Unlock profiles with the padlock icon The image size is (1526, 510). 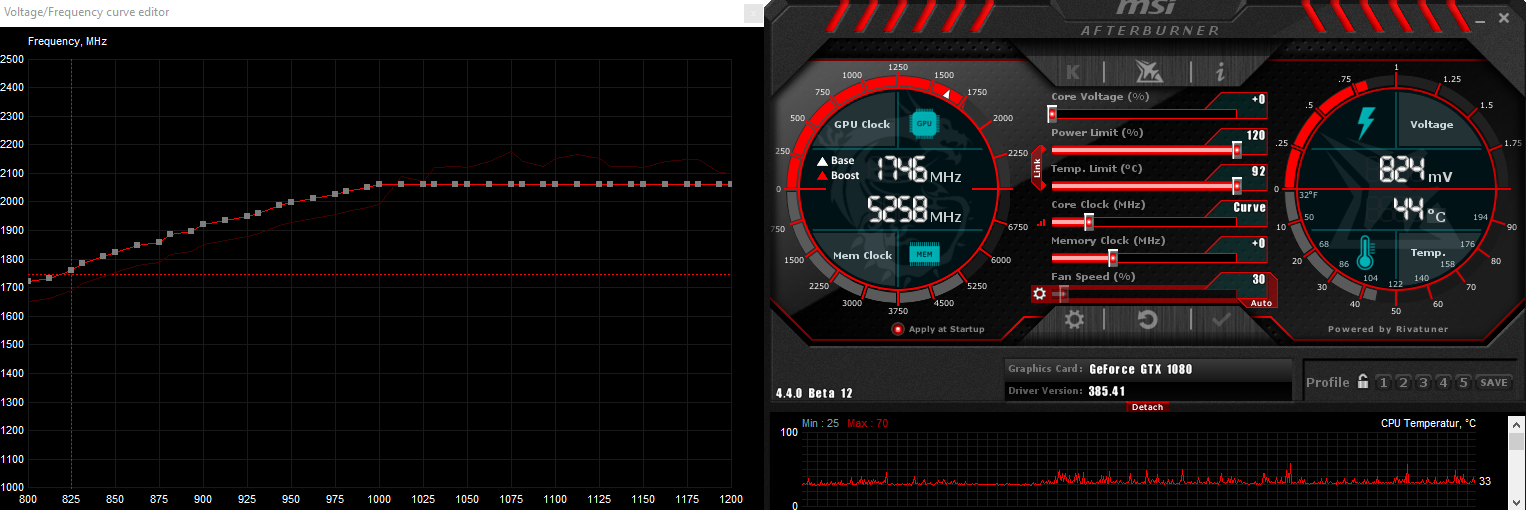1362,382
